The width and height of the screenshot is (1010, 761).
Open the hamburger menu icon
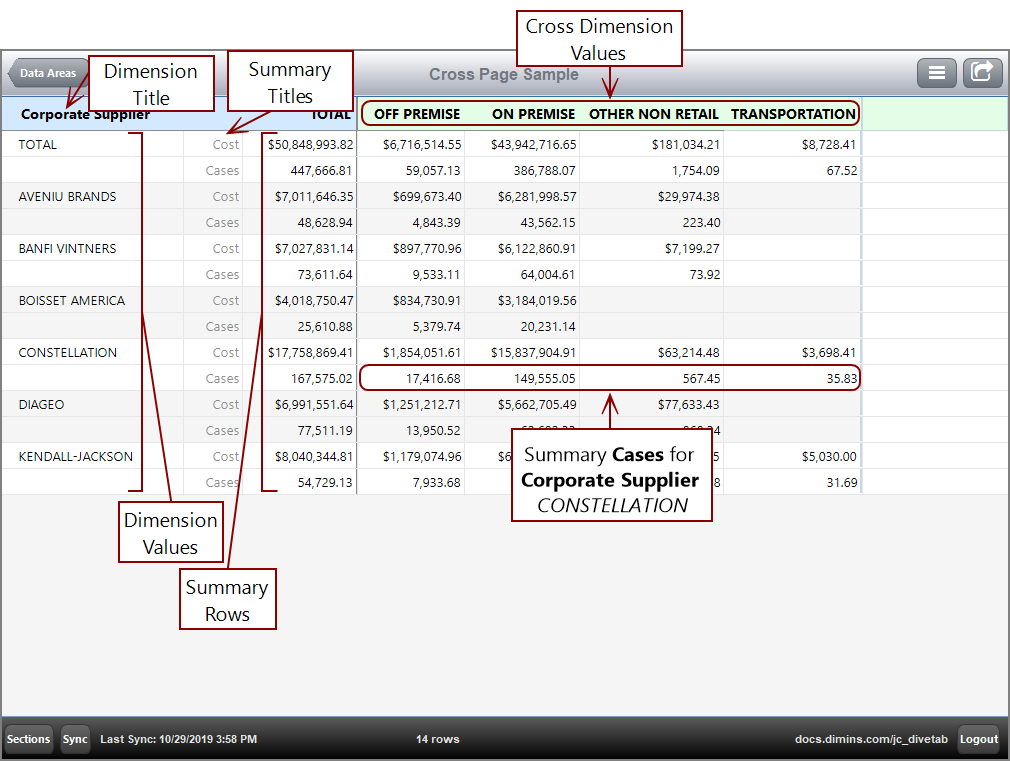pos(936,73)
